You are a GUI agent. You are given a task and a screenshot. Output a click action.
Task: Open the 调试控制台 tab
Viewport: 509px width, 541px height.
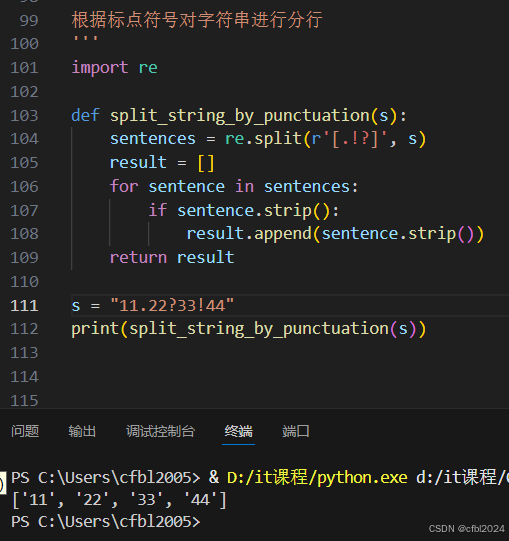point(160,431)
